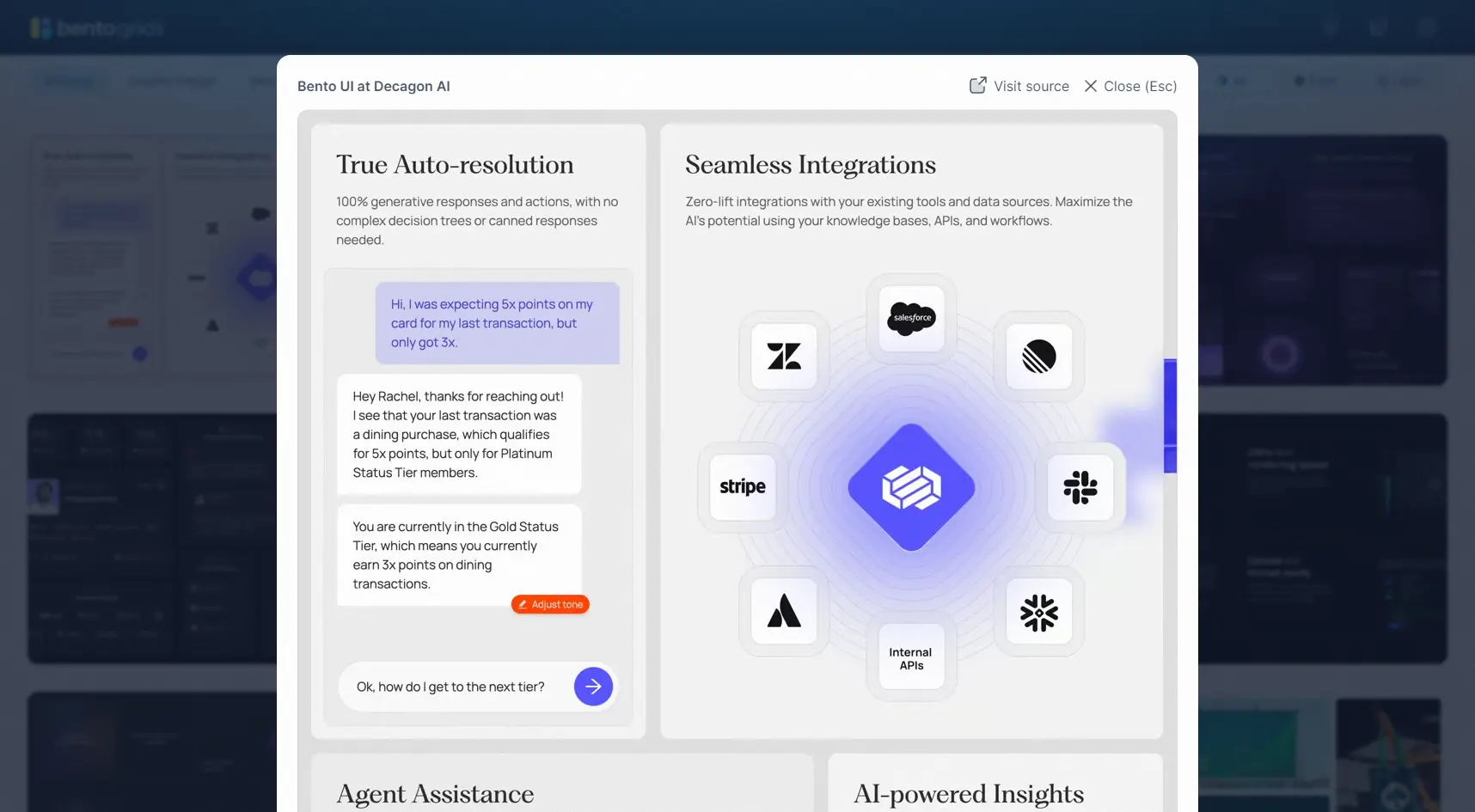Click the Close (Esc) label
Viewport: 1475px width, 812px height.
(1140, 86)
